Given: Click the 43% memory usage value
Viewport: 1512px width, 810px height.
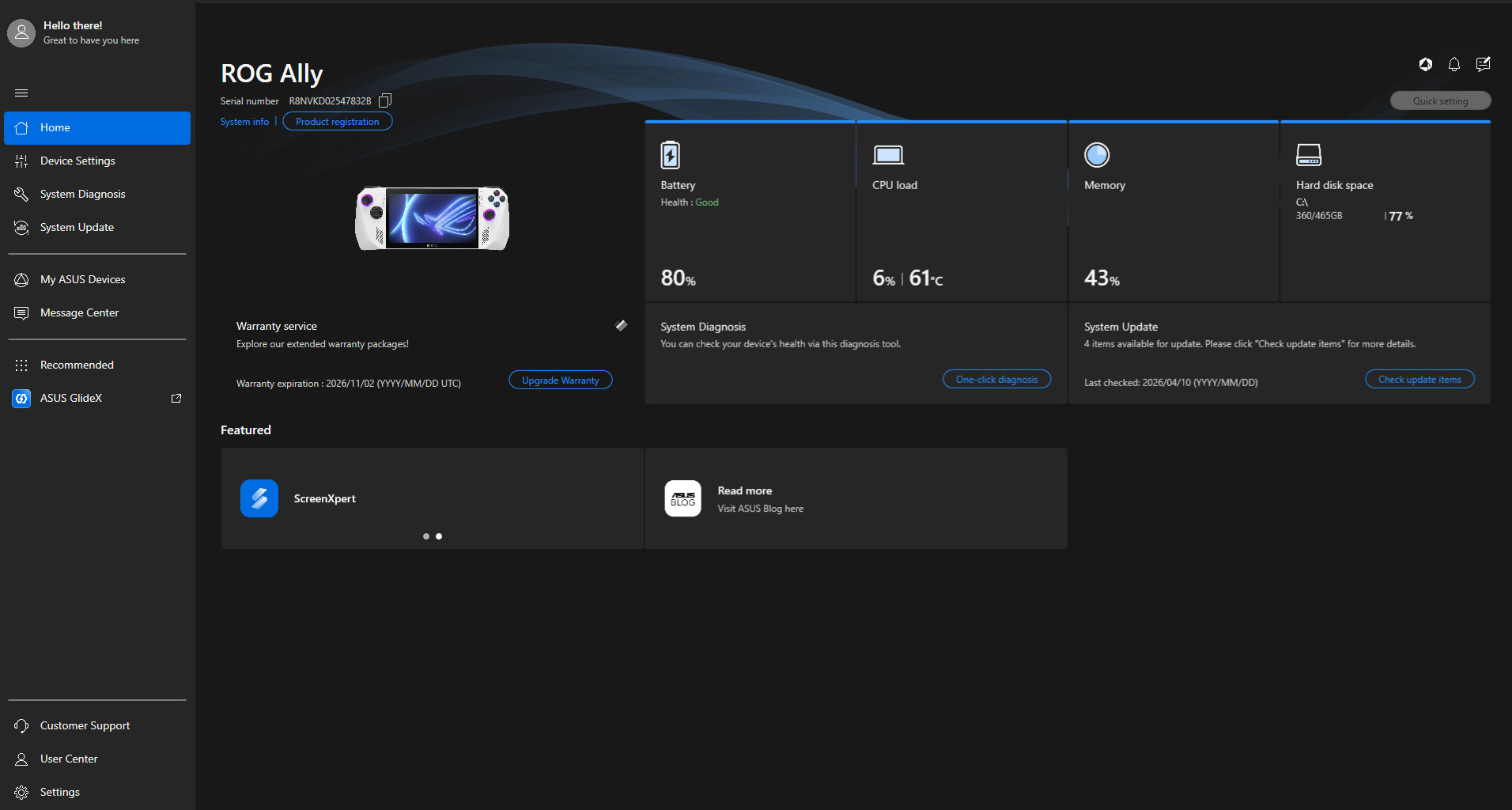Looking at the screenshot, I should [1102, 278].
